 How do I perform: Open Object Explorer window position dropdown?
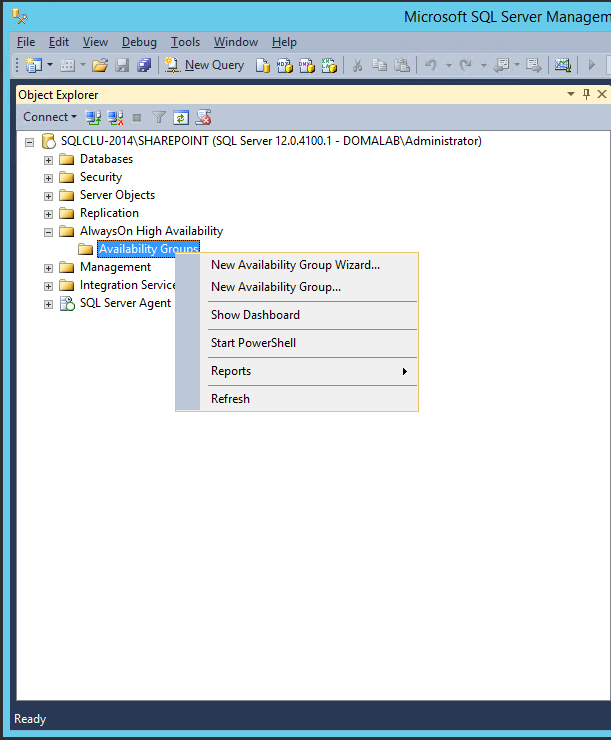(x=571, y=94)
